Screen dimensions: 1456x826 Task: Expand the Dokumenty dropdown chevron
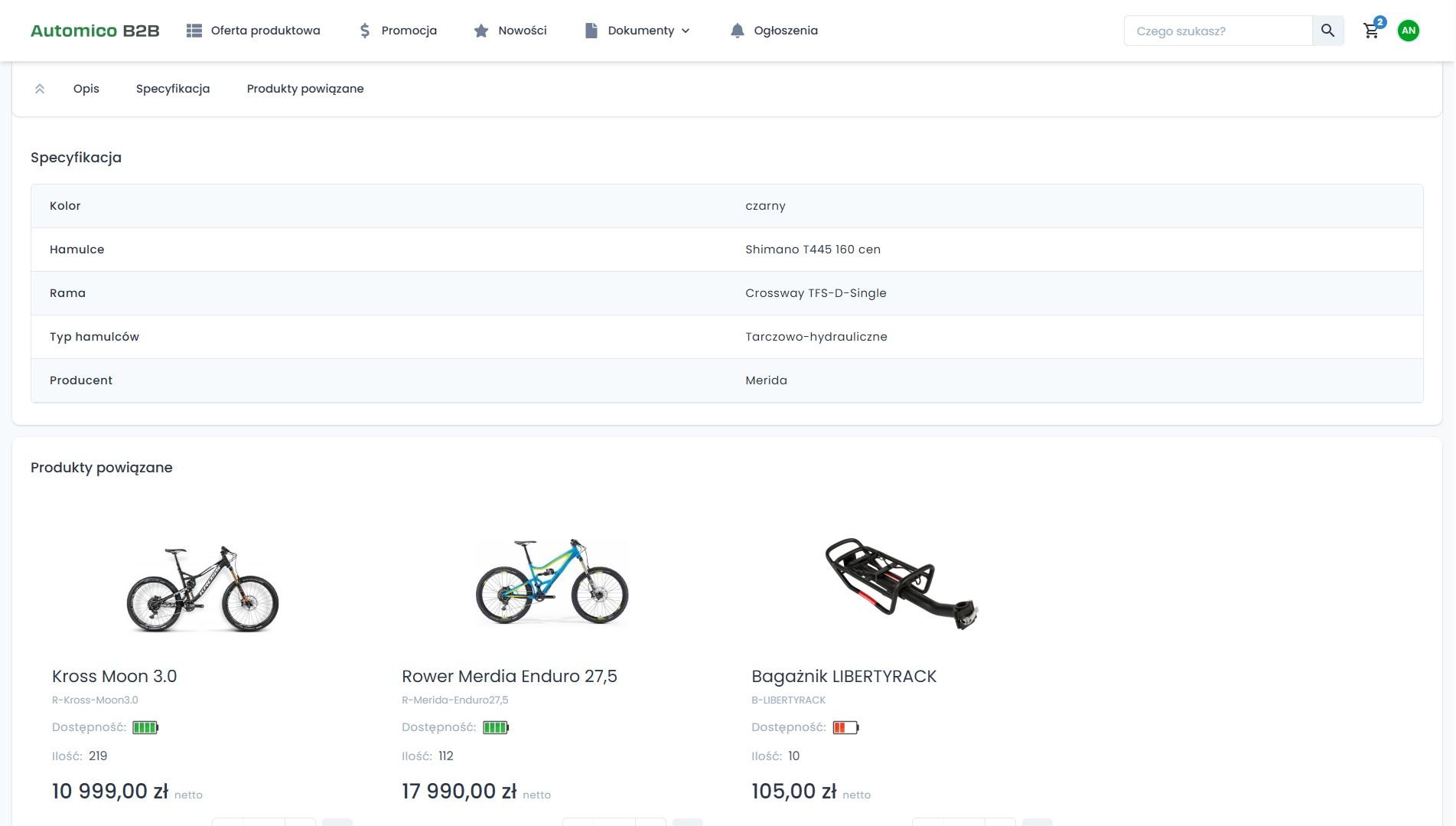686,31
